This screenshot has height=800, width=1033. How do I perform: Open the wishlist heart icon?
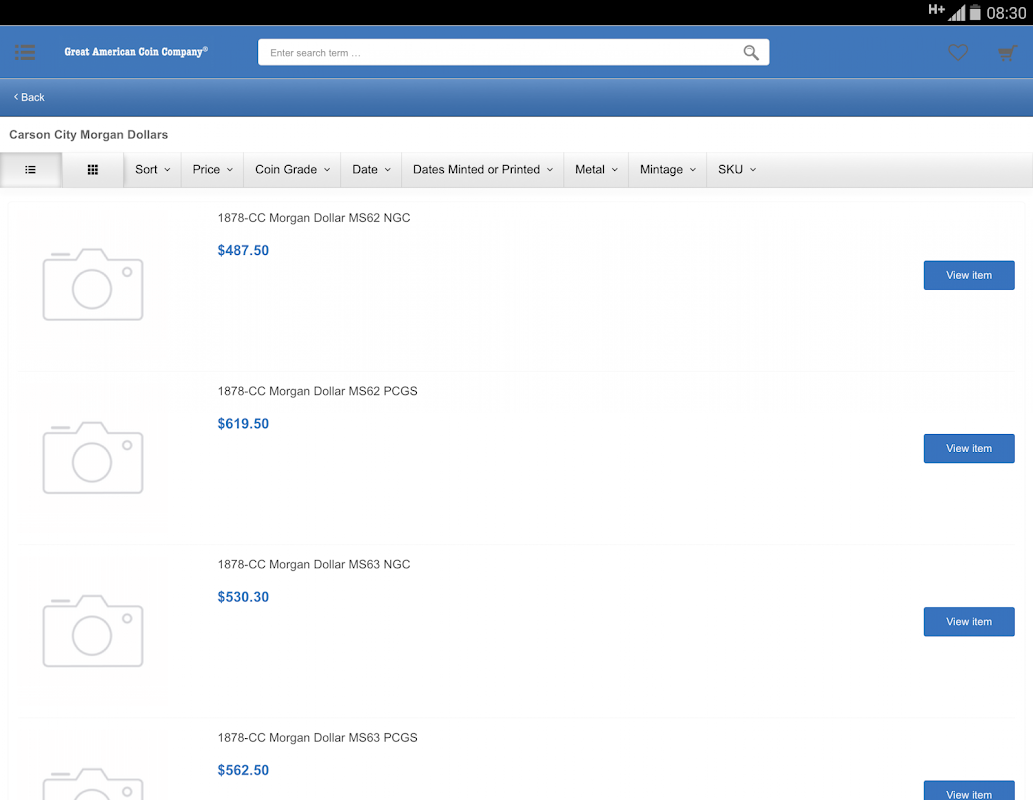(958, 53)
